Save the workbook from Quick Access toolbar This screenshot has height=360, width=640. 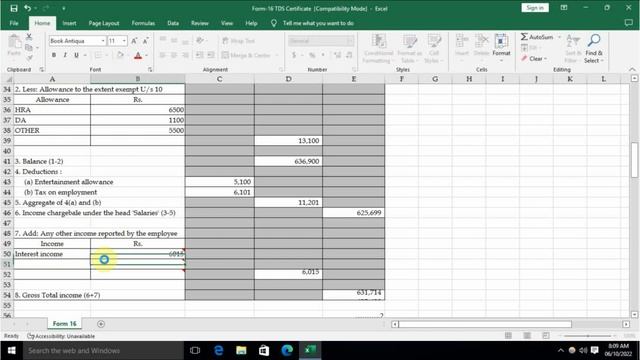coord(14,8)
